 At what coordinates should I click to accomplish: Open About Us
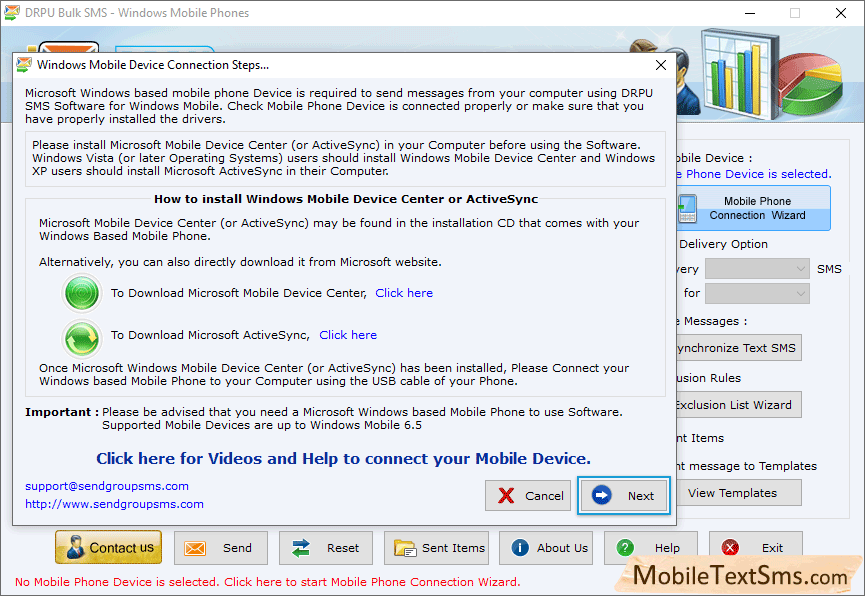(x=546, y=548)
